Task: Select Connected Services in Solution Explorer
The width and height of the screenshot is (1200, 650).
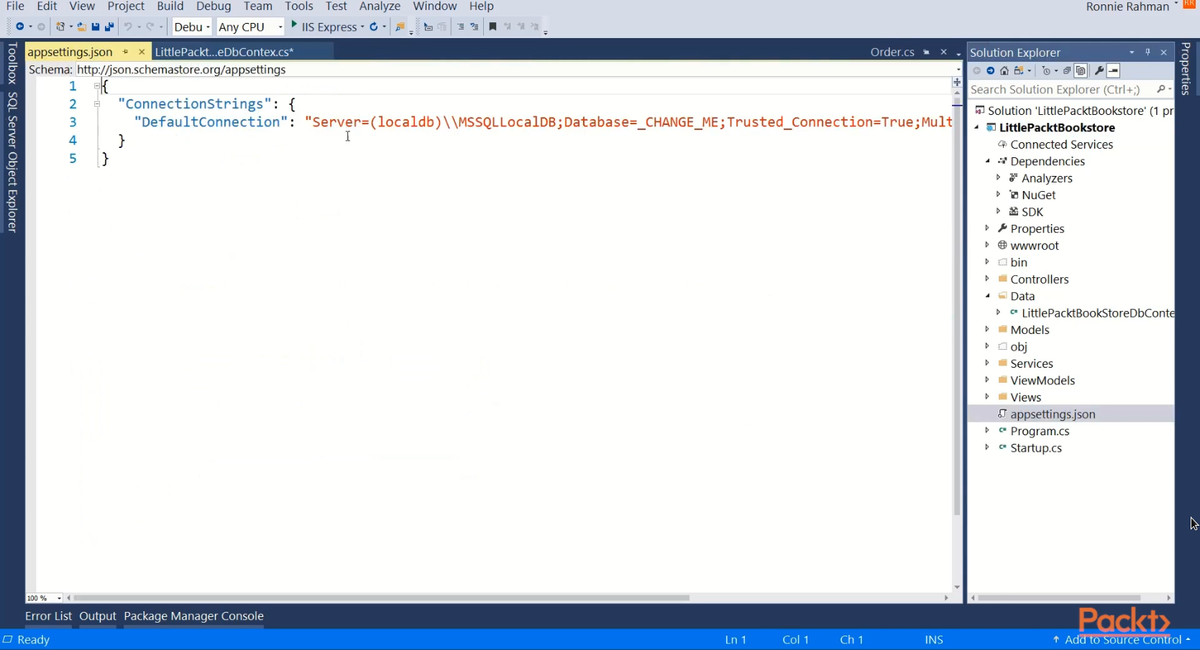Action: pyautogui.click(x=1061, y=144)
